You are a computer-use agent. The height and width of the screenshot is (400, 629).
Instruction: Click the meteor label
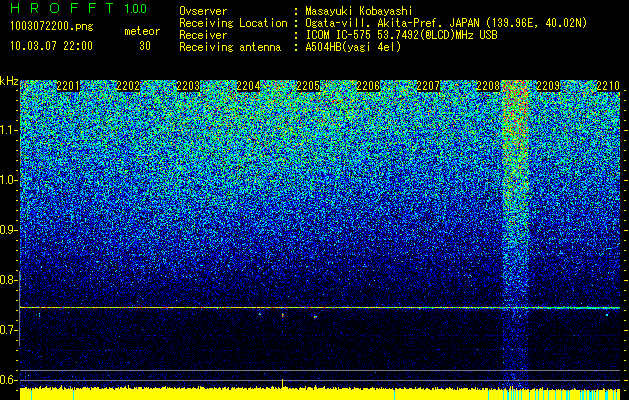[x=142, y=31]
